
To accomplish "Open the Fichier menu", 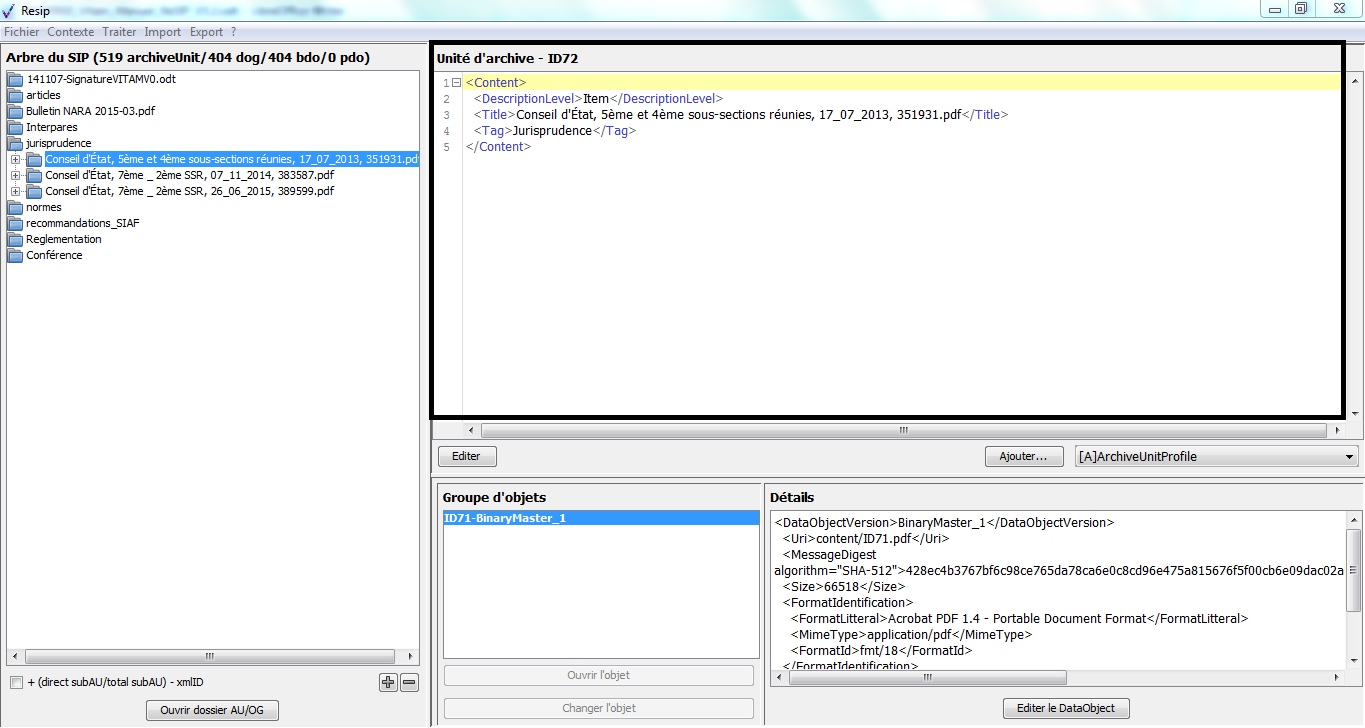I will point(21,32).
